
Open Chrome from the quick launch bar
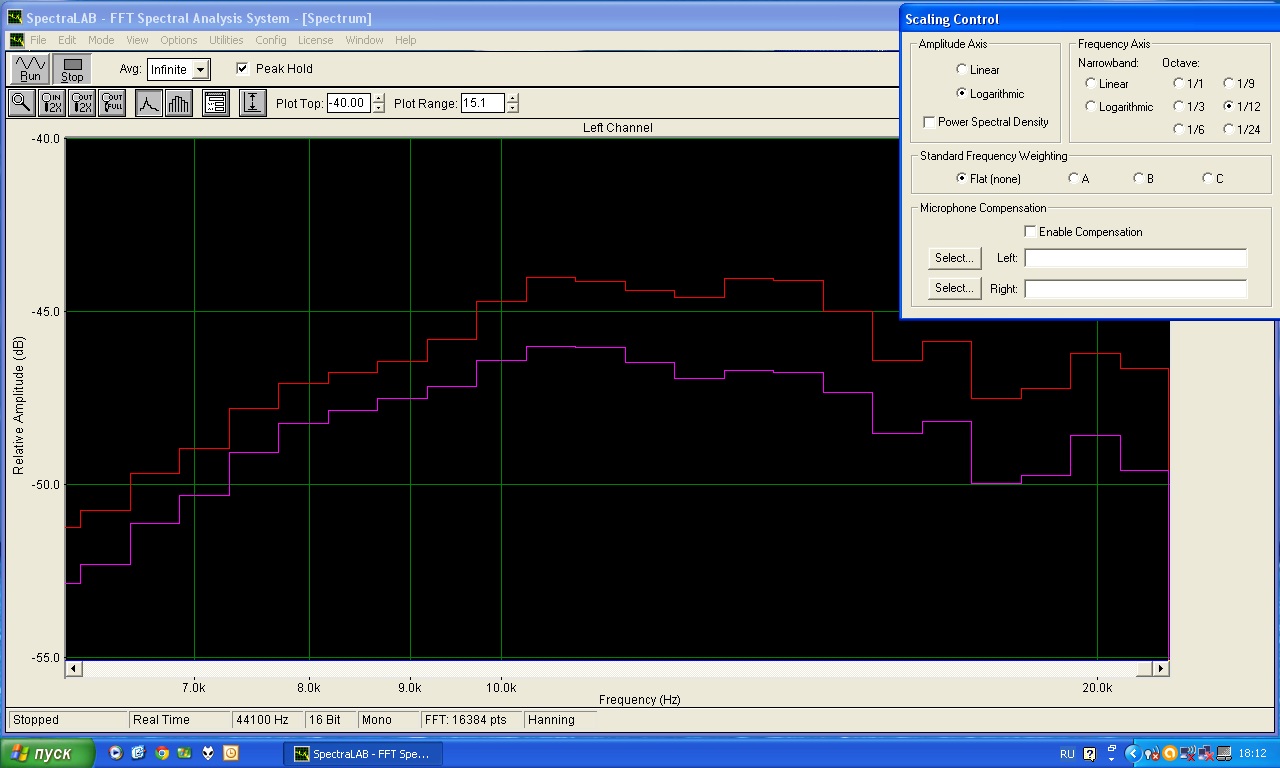(161, 753)
